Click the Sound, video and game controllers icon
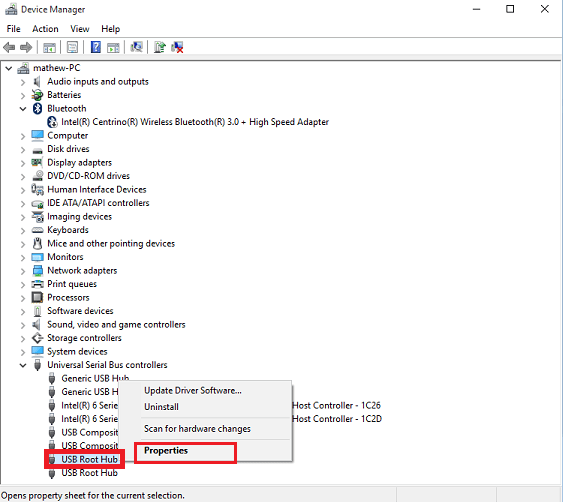 point(37,325)
